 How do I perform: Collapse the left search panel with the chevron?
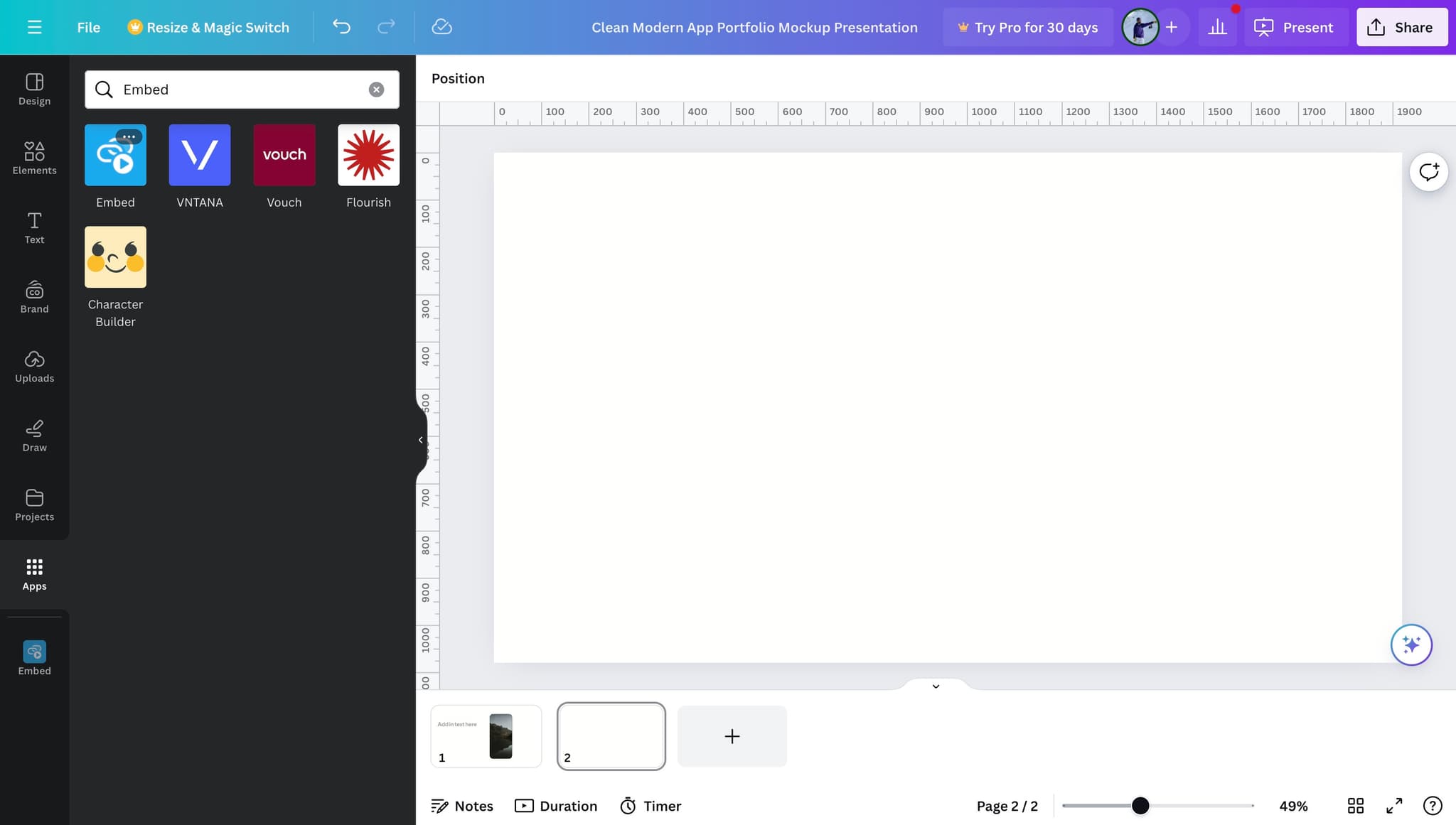click(421, 439)
